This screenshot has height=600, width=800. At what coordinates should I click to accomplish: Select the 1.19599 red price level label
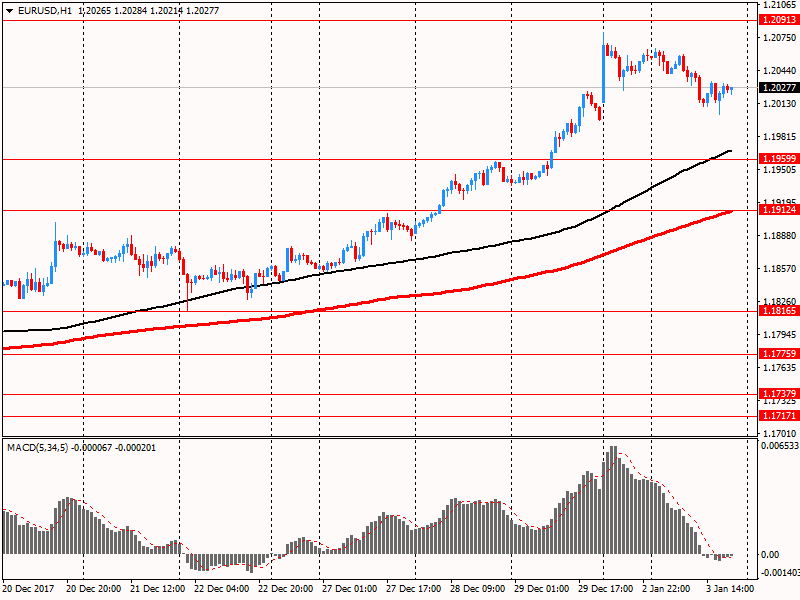point(779,159)
